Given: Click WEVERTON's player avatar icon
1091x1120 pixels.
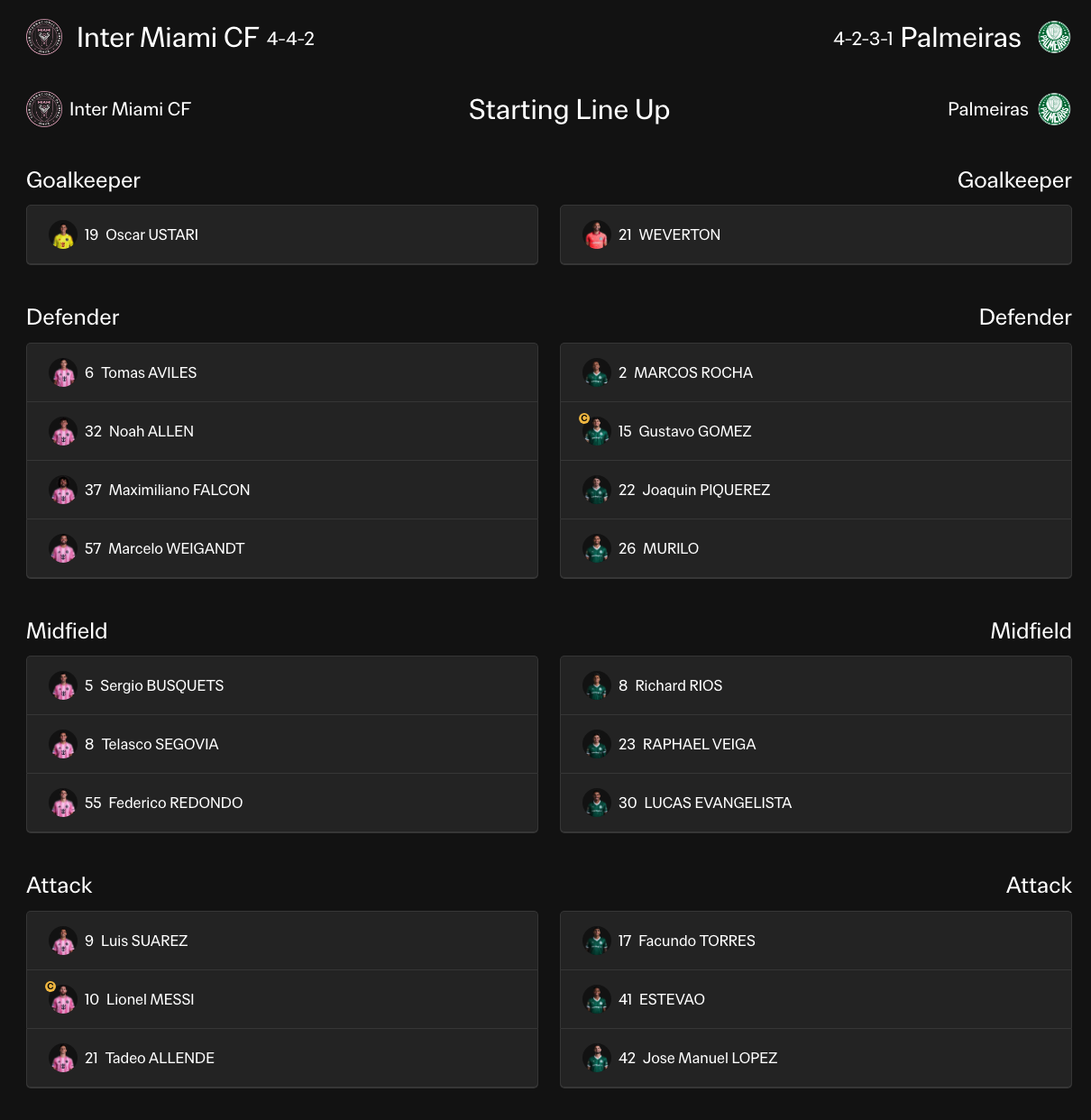Looking at the screenshot, I should pos(596,234).
